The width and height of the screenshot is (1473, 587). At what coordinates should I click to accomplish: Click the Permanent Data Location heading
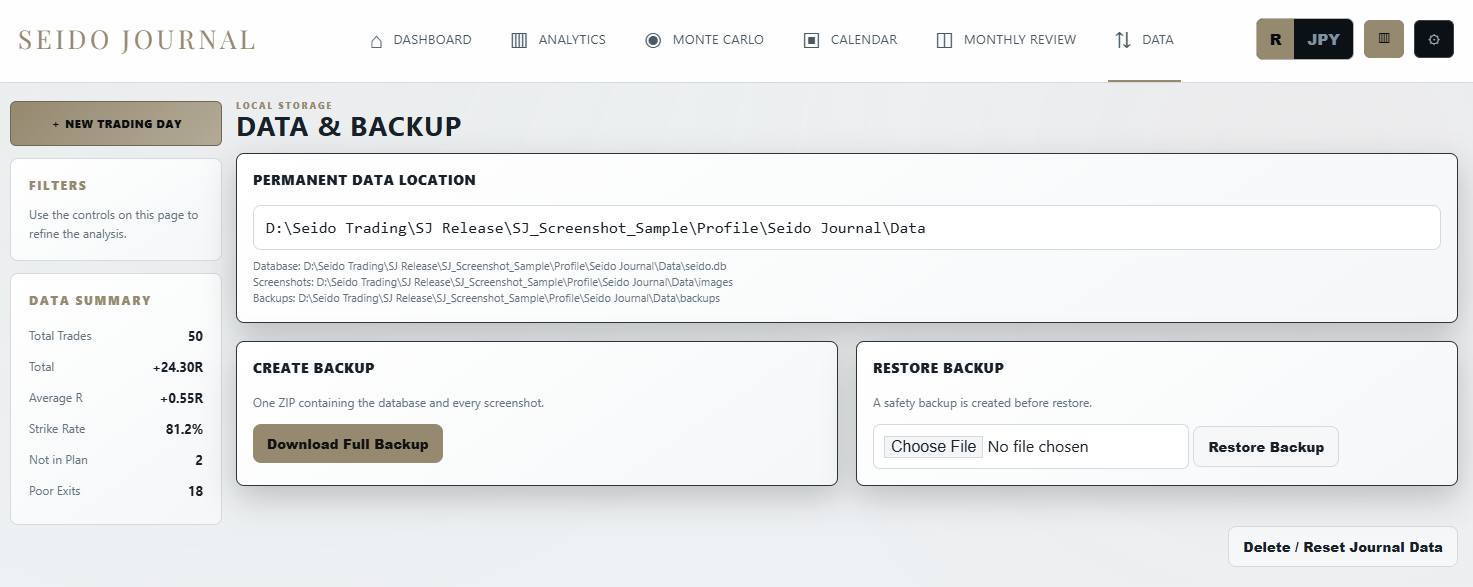[x=364, y=181]
